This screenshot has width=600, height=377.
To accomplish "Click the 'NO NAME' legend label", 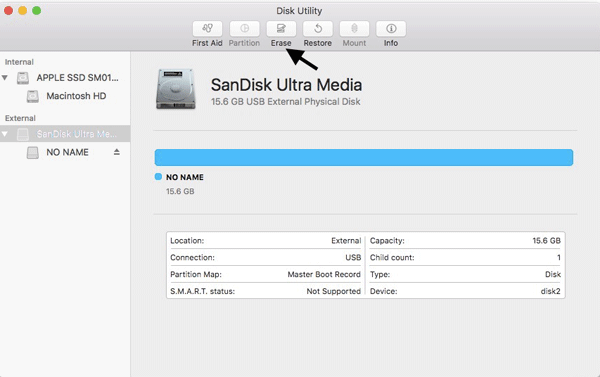I will coord(185,177).
